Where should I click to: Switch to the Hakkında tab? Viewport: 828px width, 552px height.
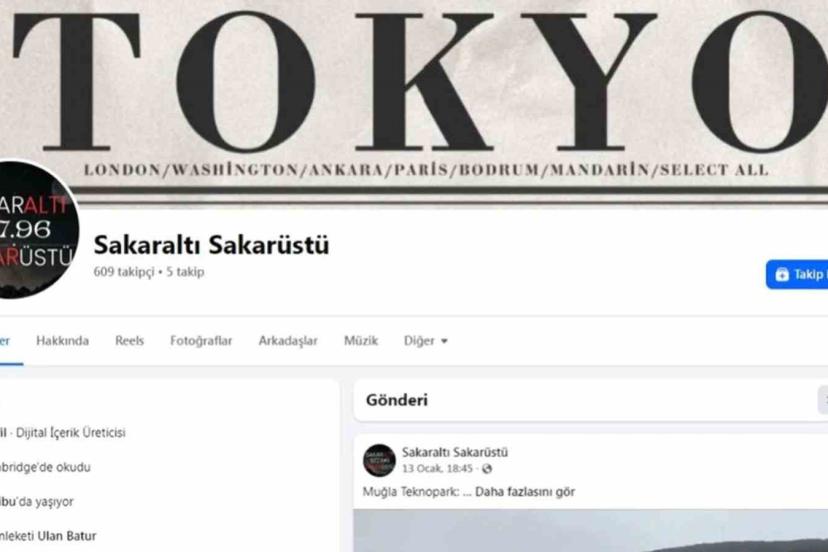pyautogui.click(x=62, y=341)
